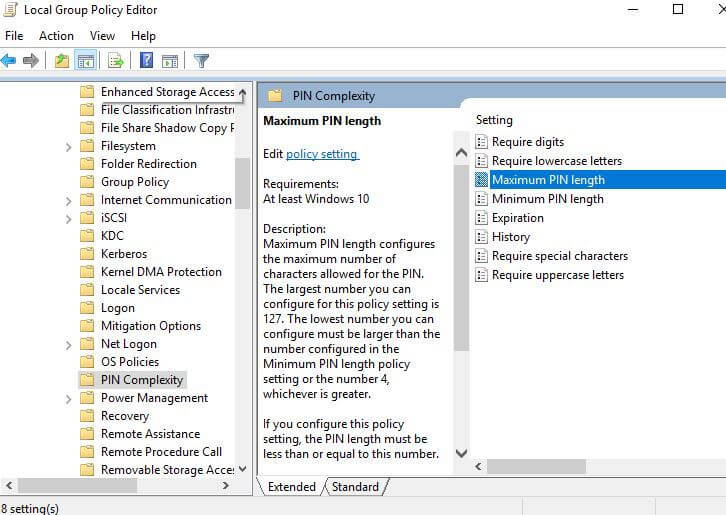Select the Minimum PIN length setting

547,199
